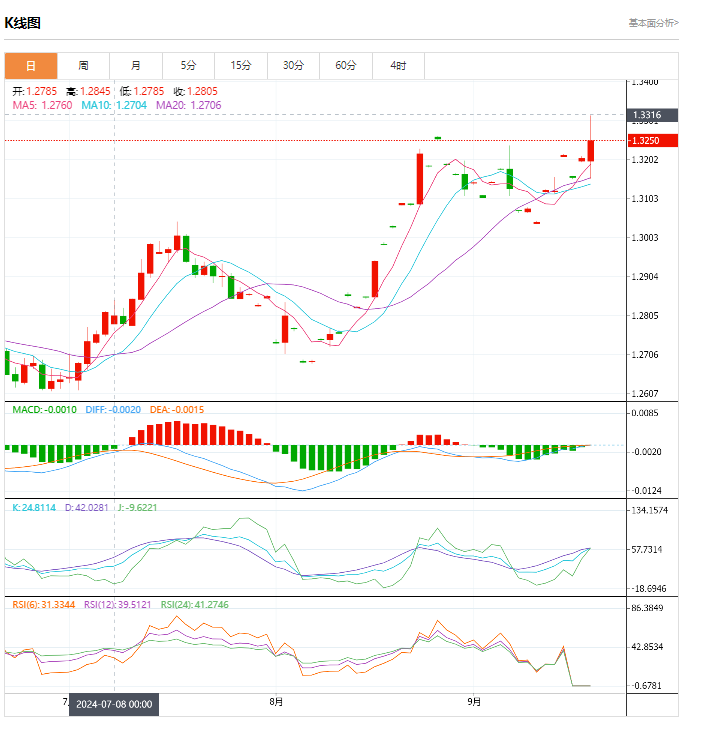Click the 1.2706 price axis label
The image size is (721, 730).
[645, 355]
